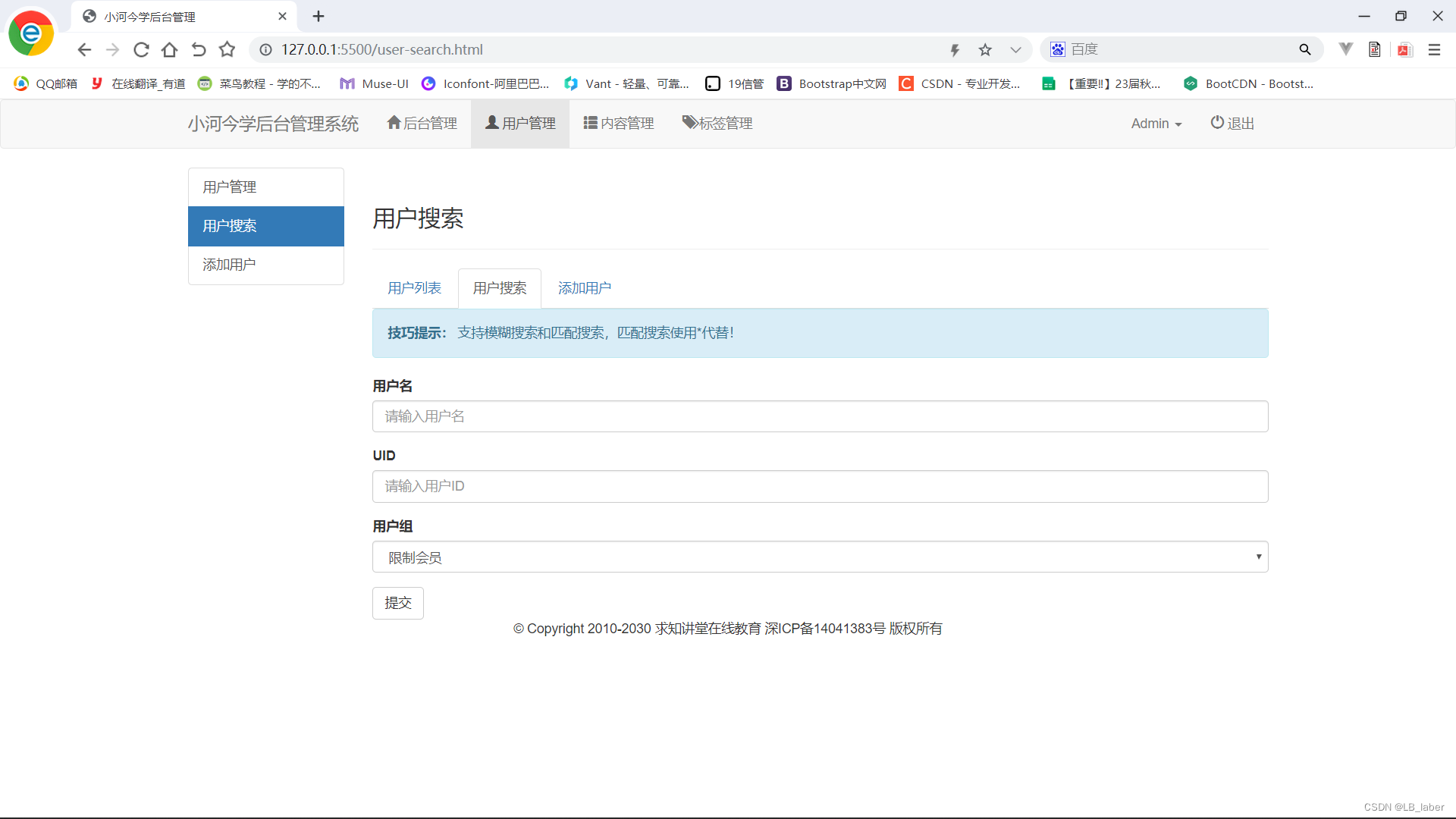Switch to the 用户搜索 tab
This screenshot has height=819, width=1456.
(x=500, y=288)
